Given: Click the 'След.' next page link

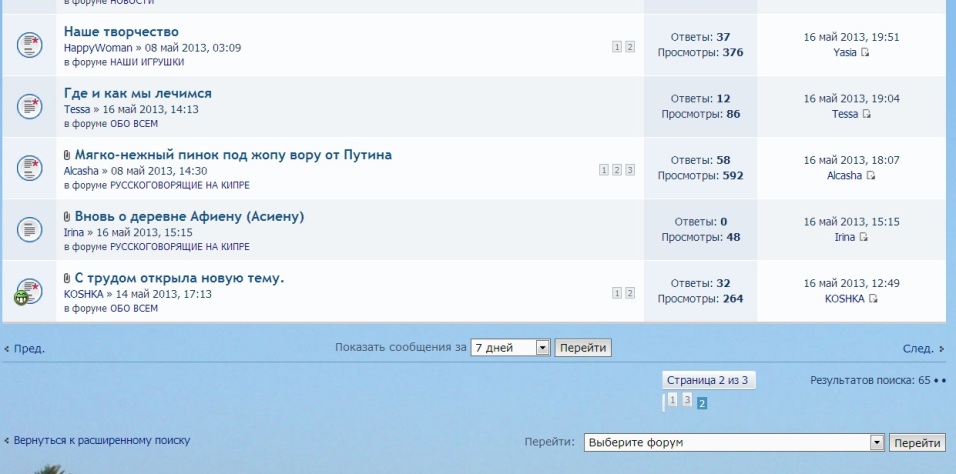Looking at the screenshot, I should (x=922, y=349).
